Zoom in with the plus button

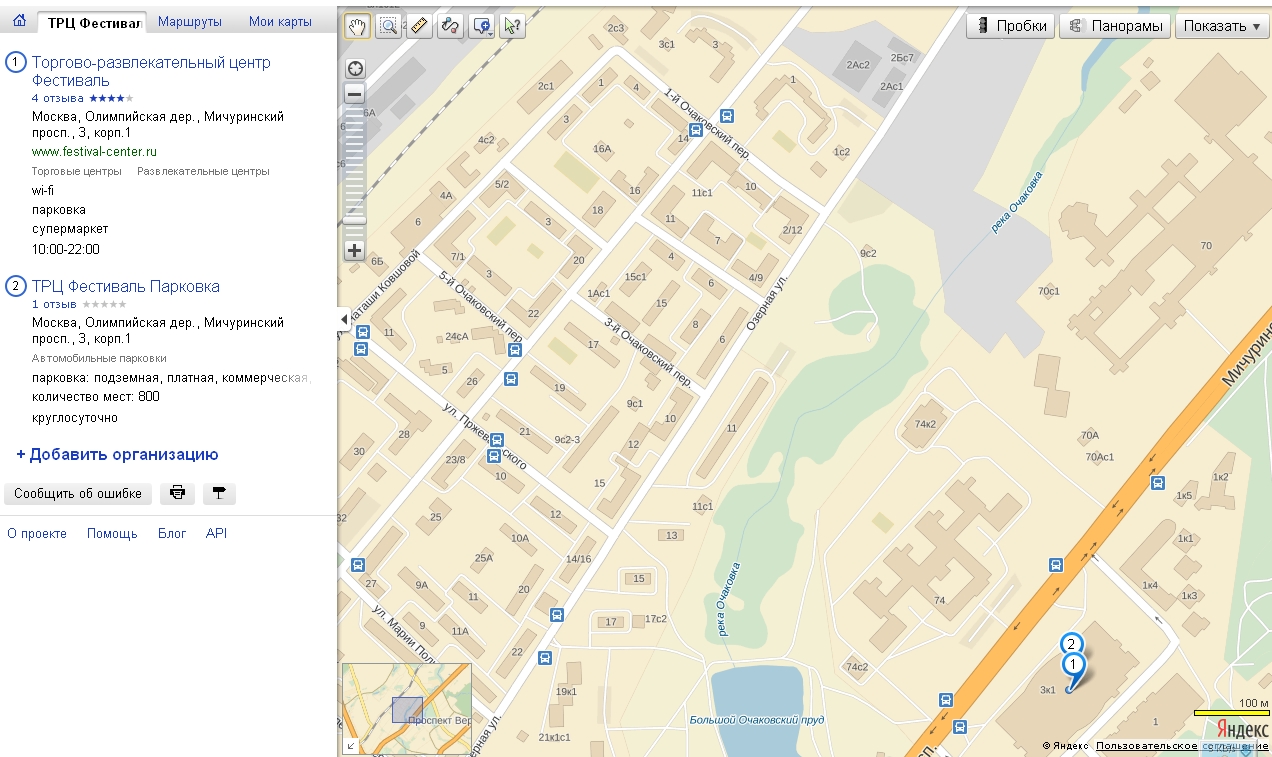click(354, 251)
